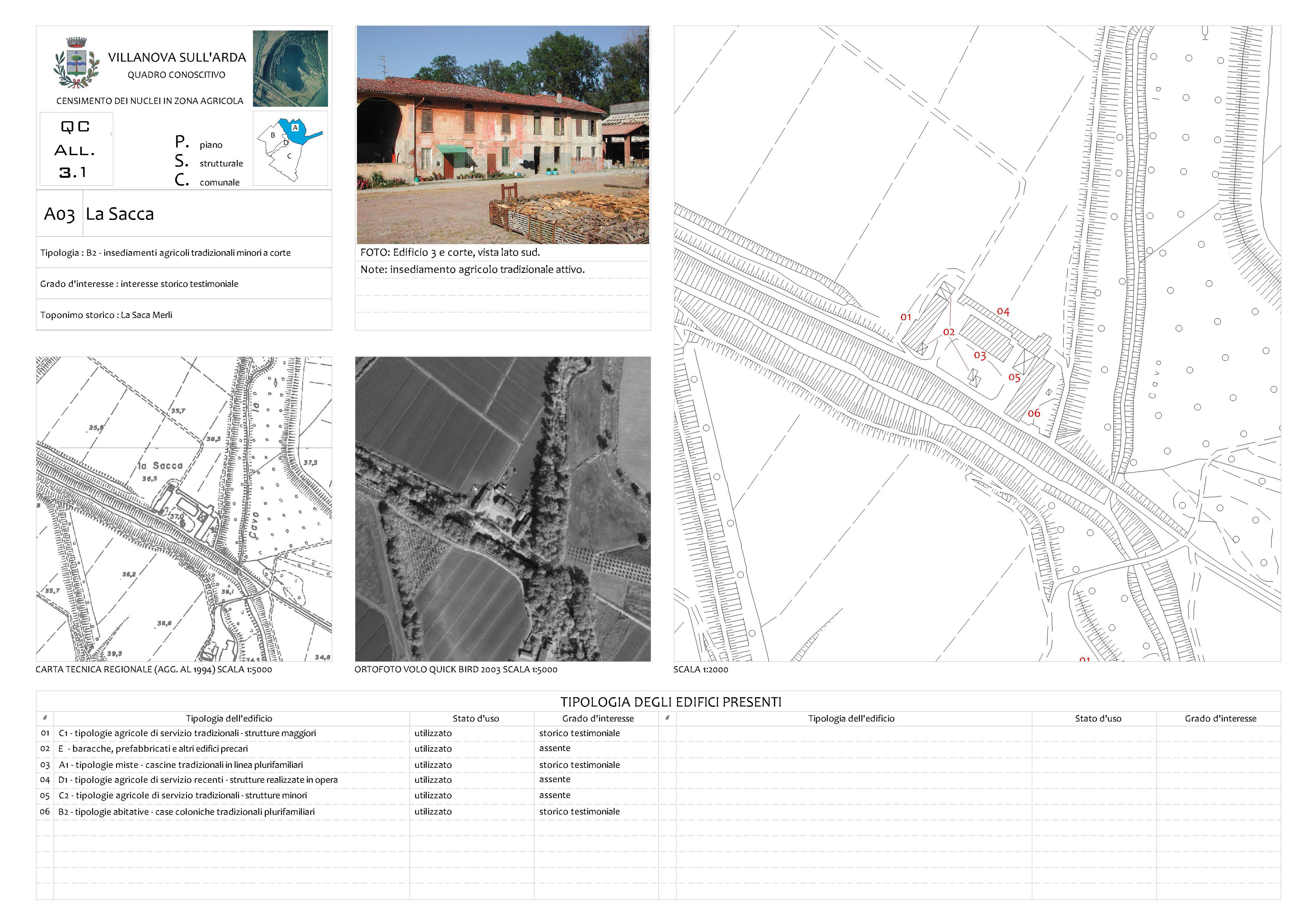Open the aerial lake thumbnail image
This screenshot has width=1307, height=924.
click(290, 68)
